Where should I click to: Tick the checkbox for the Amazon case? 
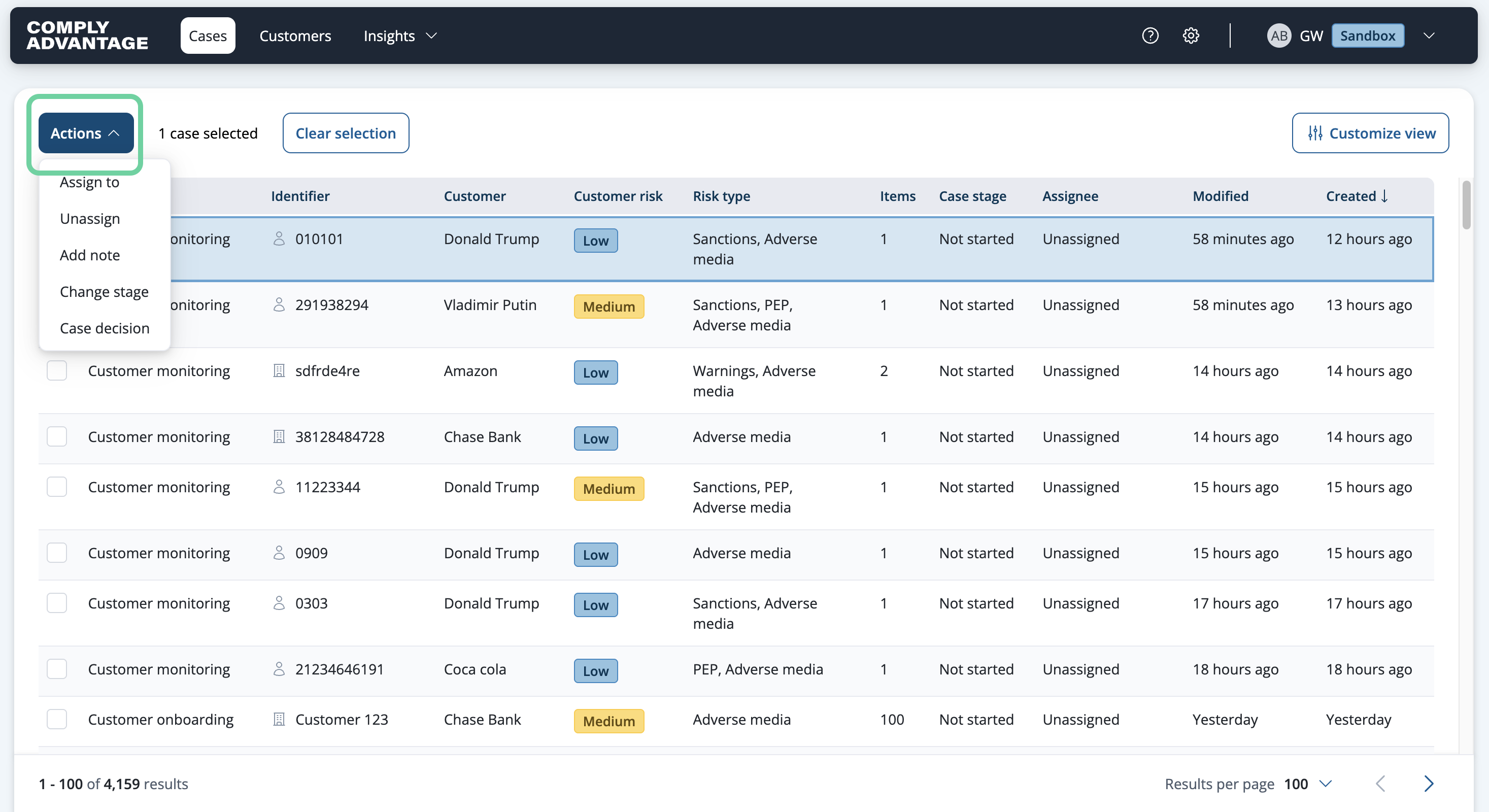(57, 370)
